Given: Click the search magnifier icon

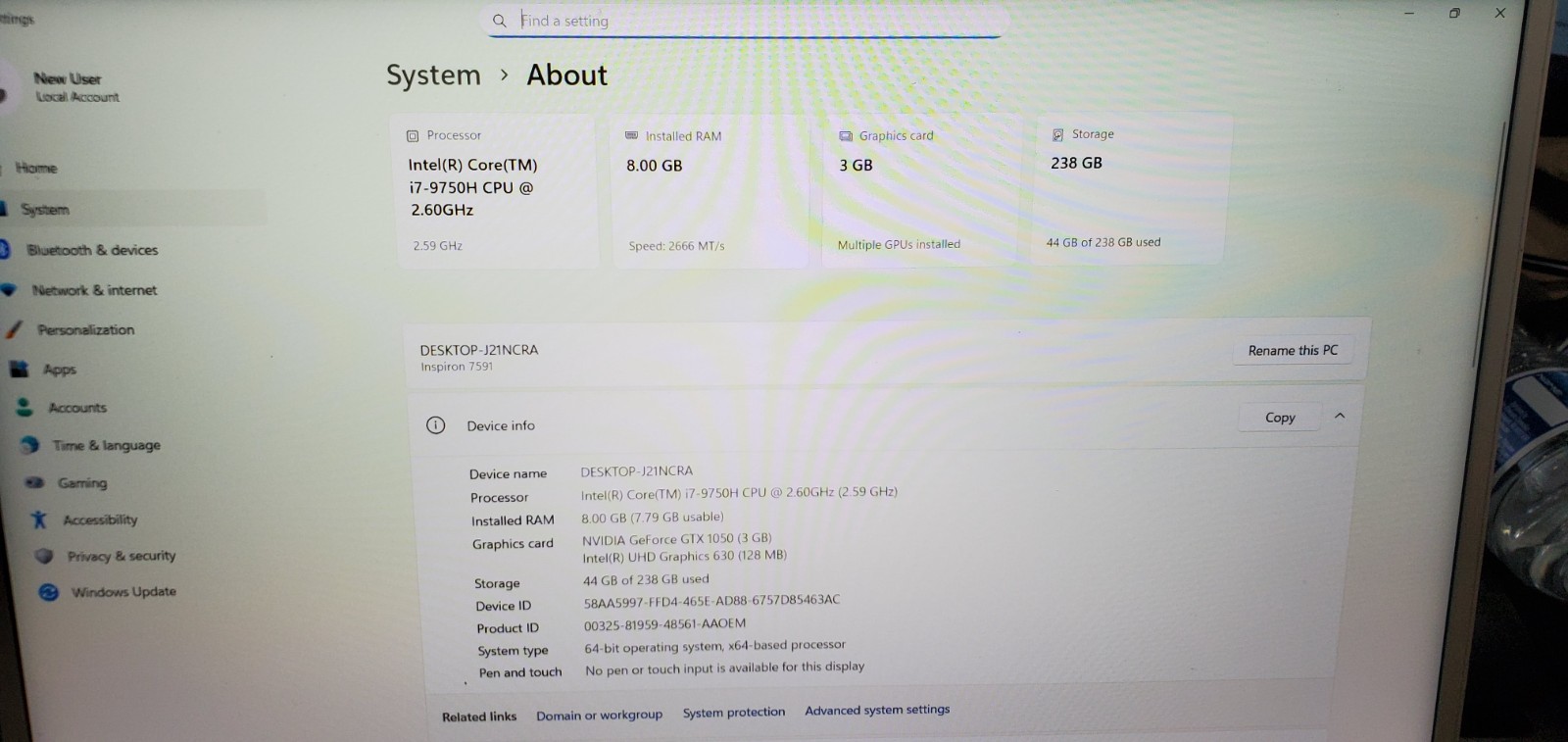Looking at the screenshot, I should point(499,21).
